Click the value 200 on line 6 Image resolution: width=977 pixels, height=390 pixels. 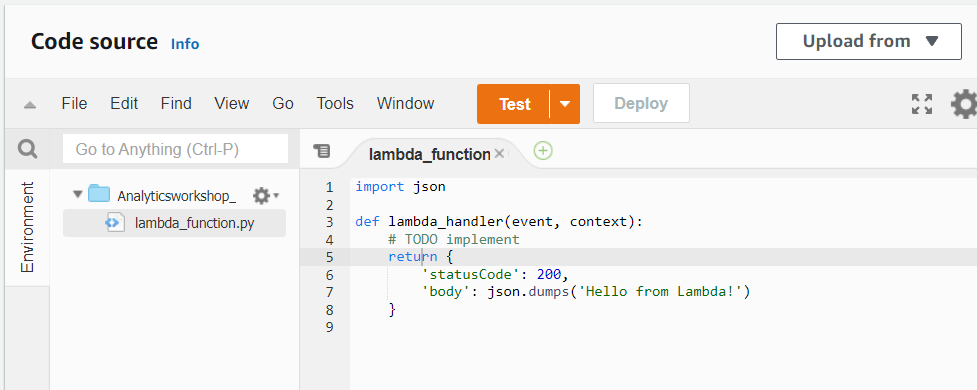click(549, 274)
